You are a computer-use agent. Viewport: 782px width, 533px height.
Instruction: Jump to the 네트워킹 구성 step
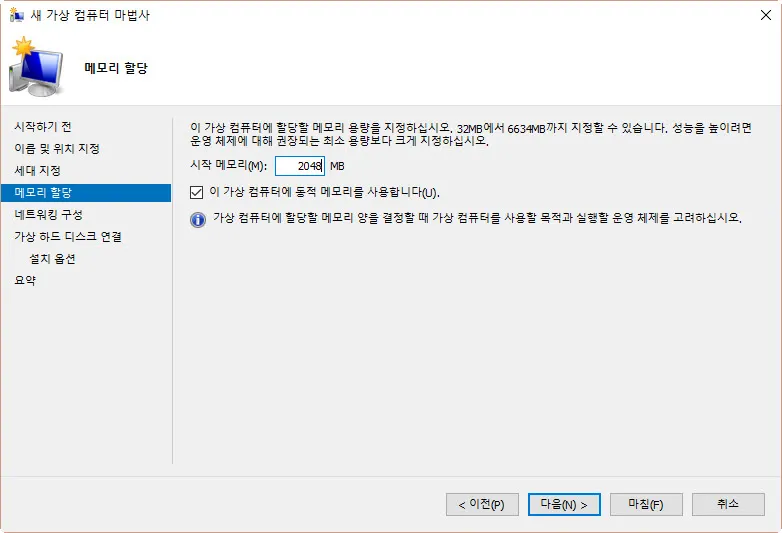coord(48,214)
